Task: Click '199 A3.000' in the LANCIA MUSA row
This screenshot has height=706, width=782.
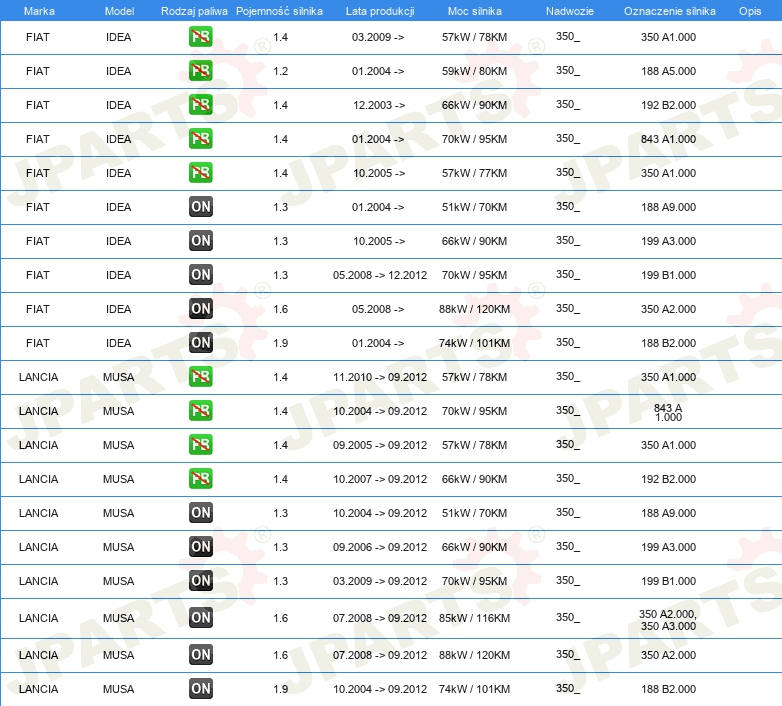Action: 668,547
